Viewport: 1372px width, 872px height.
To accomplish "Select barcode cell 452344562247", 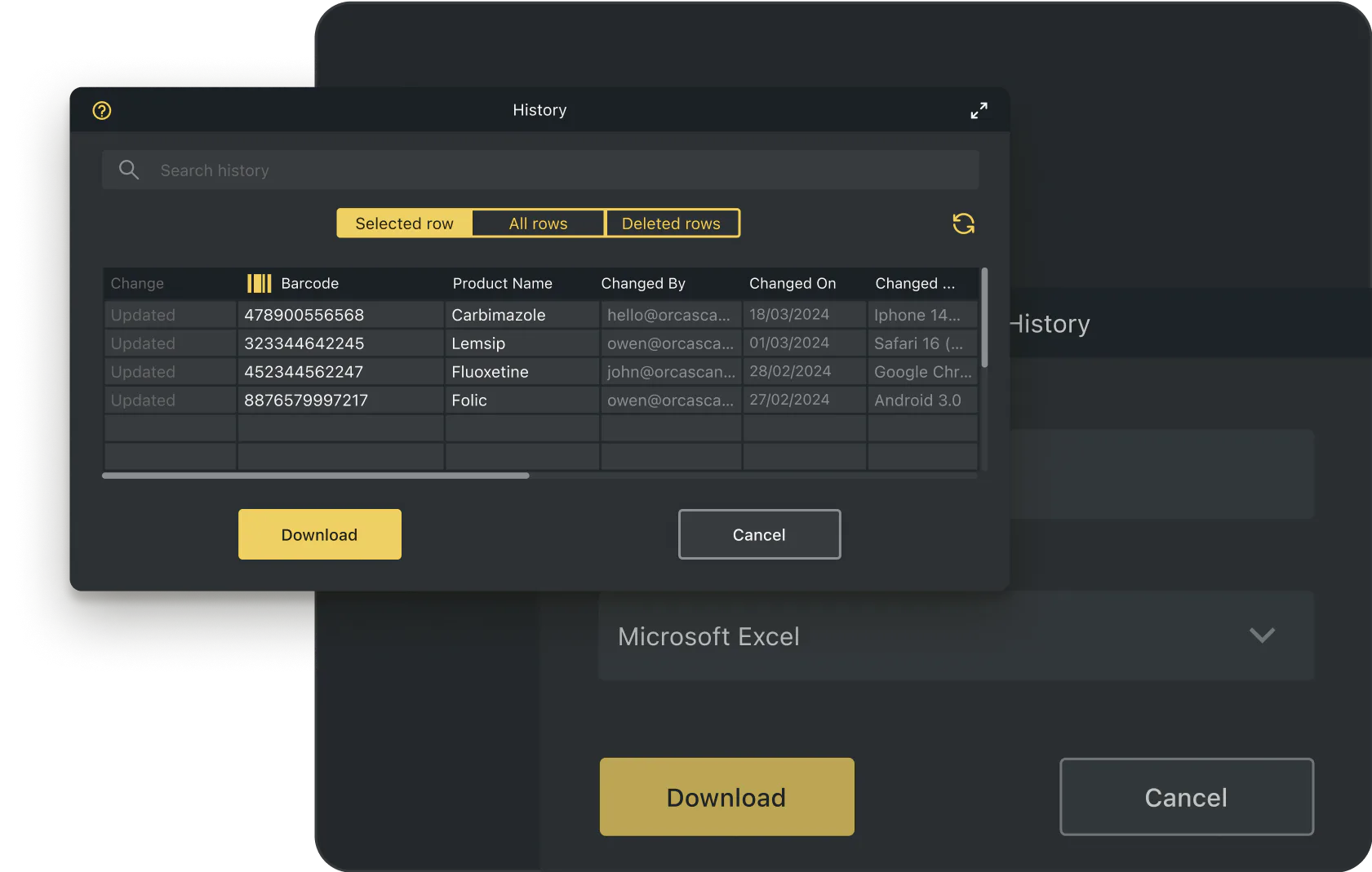I will point(340,372).
